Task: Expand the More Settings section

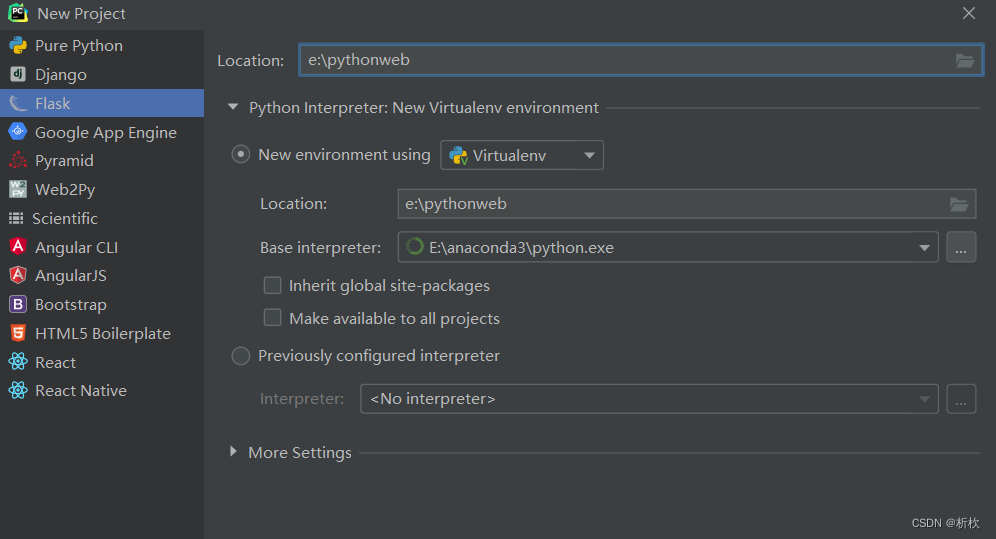Action: [234, 452]
